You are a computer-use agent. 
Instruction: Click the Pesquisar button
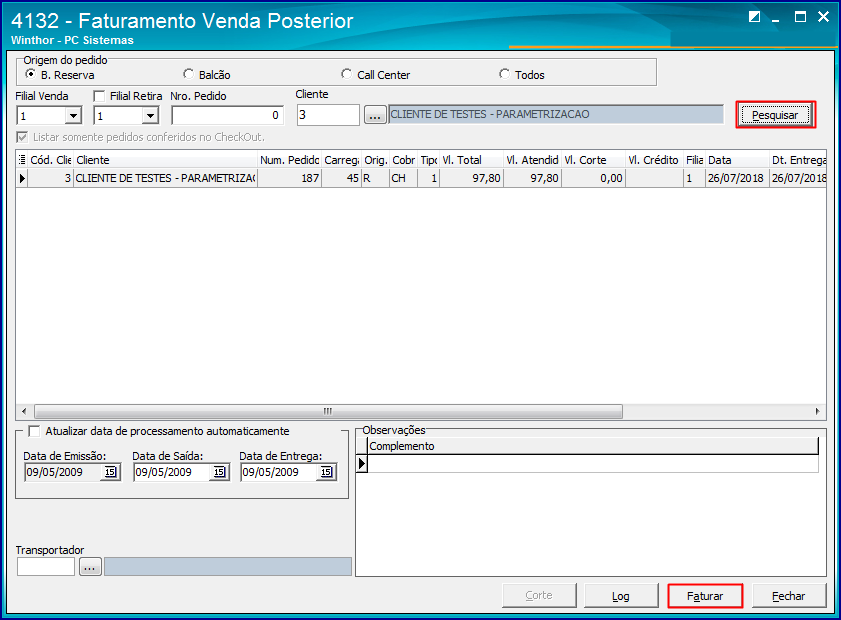775,115
